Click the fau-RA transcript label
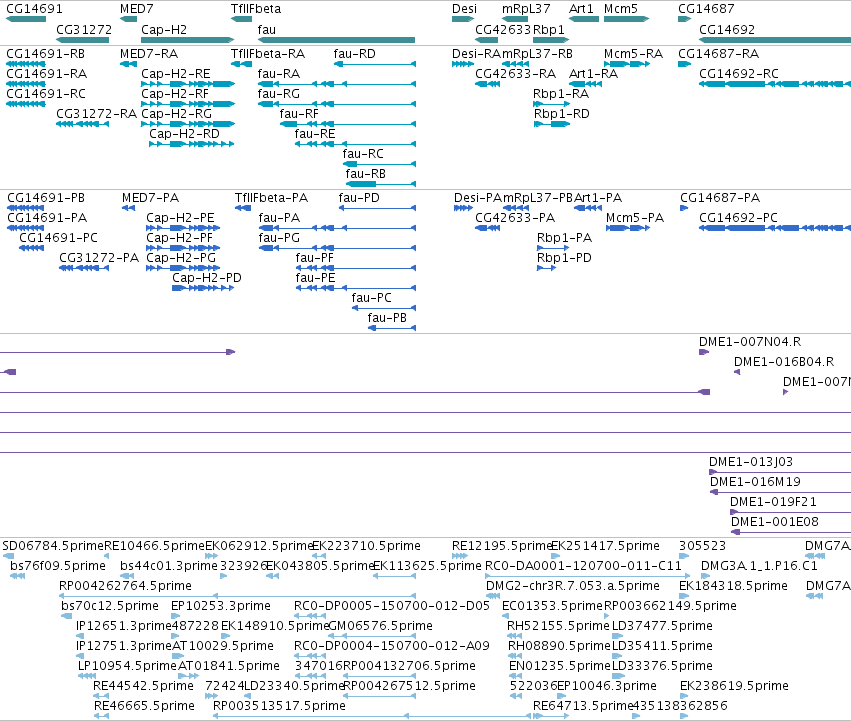Screen dimensions: 851x721 (278, 74)
